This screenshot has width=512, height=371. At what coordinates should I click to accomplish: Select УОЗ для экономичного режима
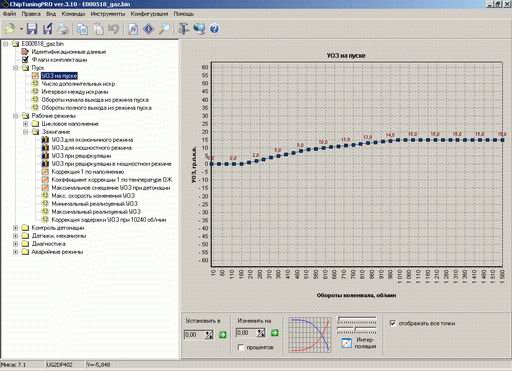pyautogui.click(x=92, y=140)
